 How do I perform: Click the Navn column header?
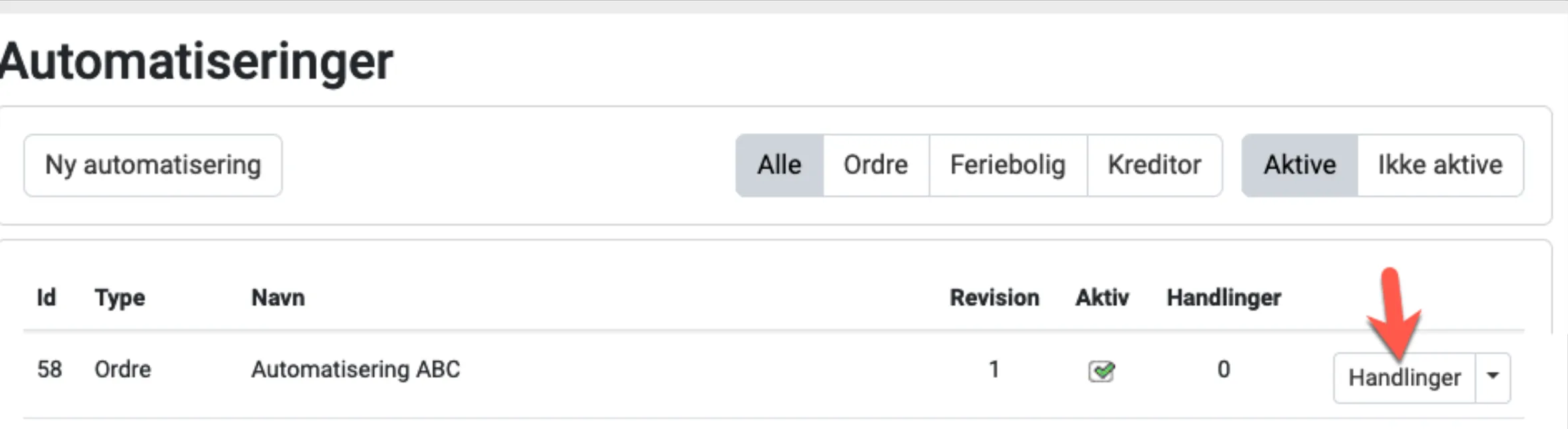coord(278,298)
